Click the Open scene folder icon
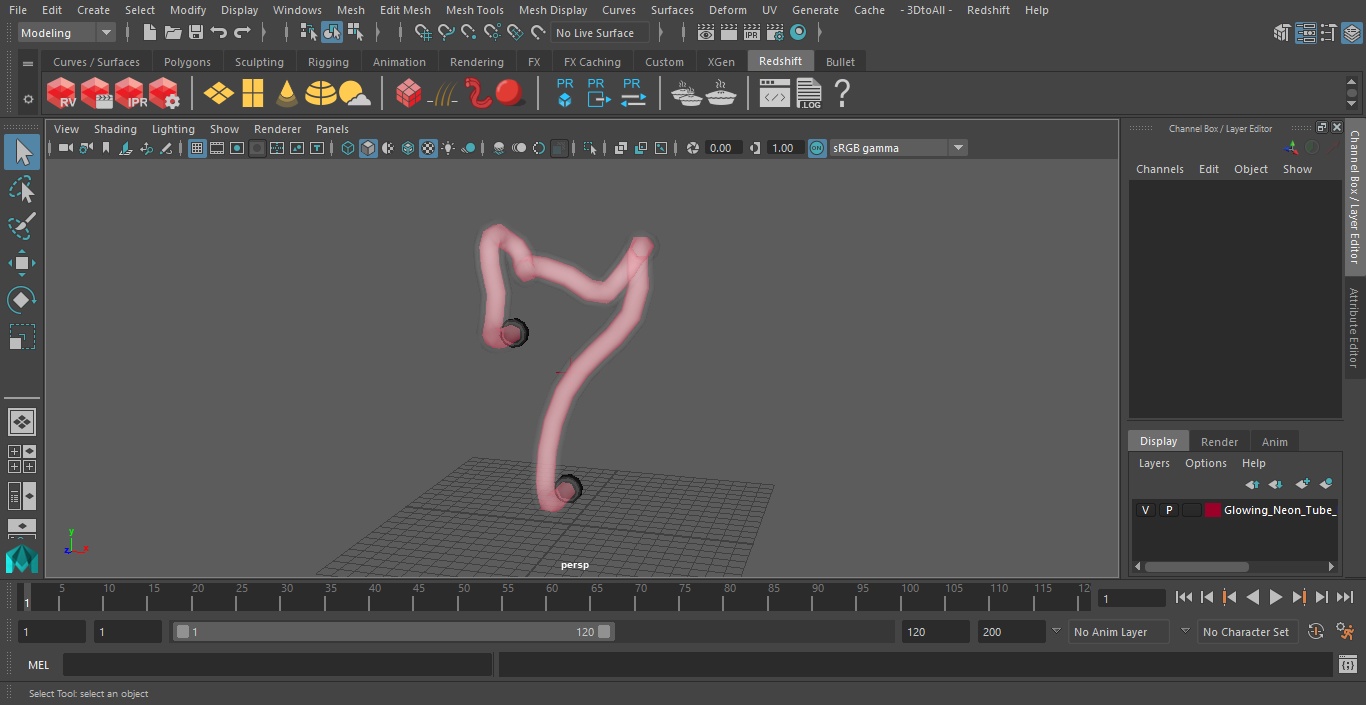The width and height of the screenshot is (1366, 705). coord(172,33)
